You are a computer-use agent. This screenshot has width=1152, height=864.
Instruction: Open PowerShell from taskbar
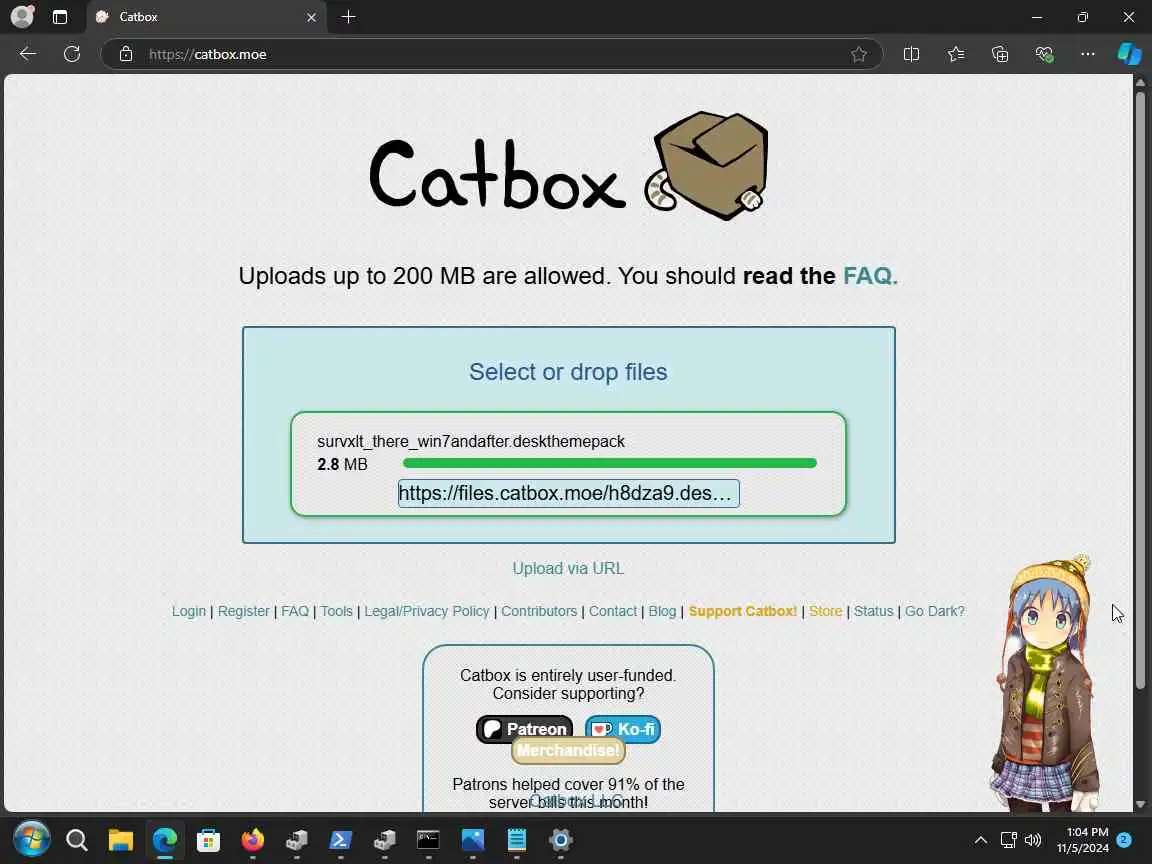point(340,839)
